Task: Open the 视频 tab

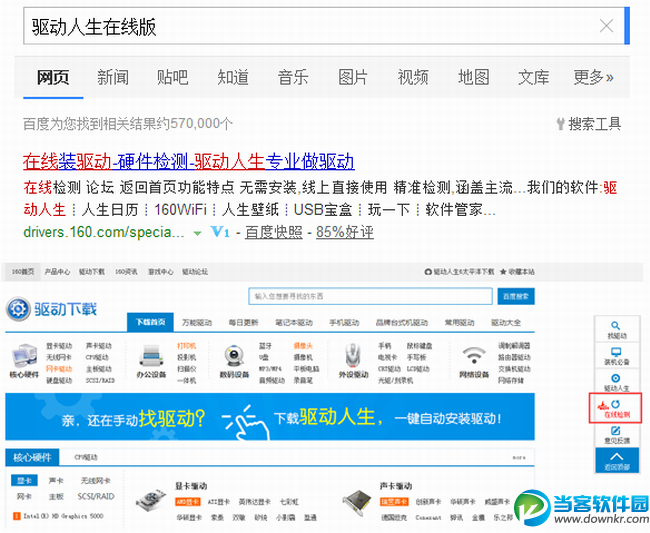Action: click(x=413, y=78)
